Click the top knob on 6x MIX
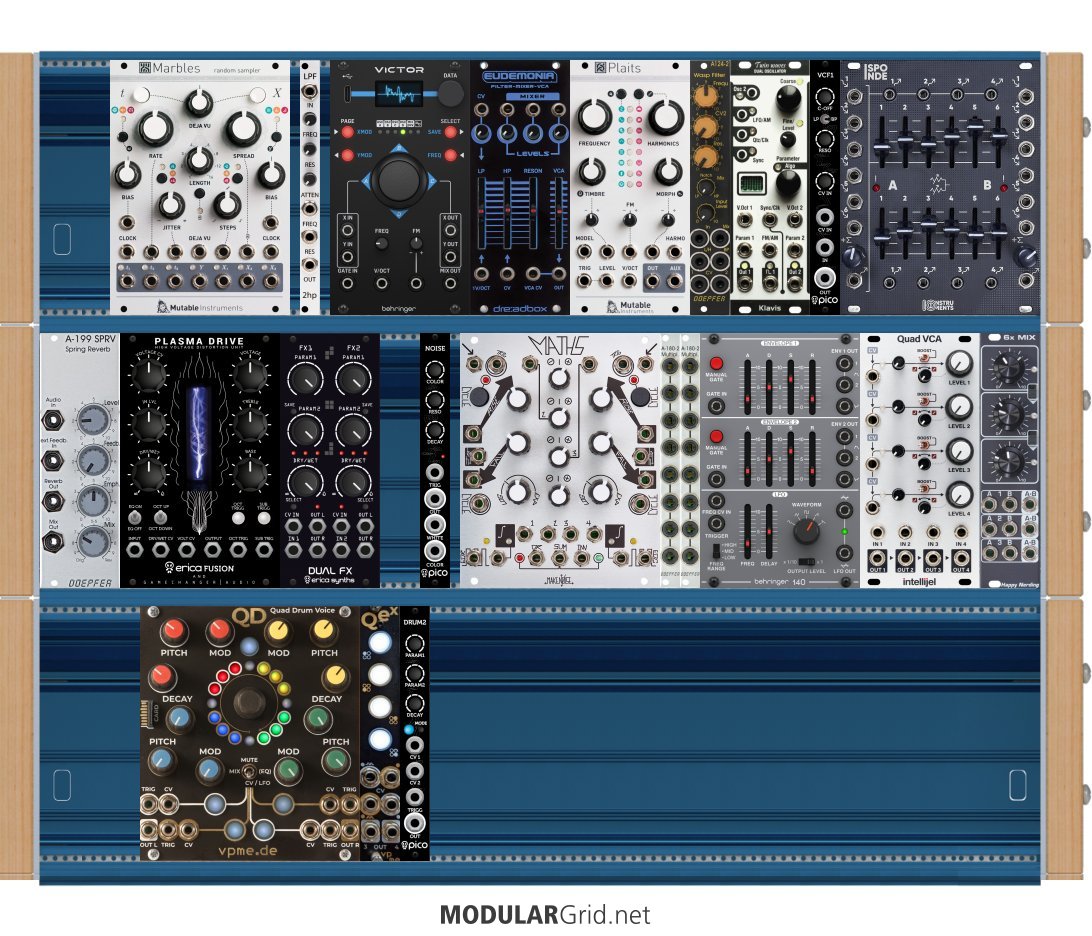 (x=1008, y=367)
